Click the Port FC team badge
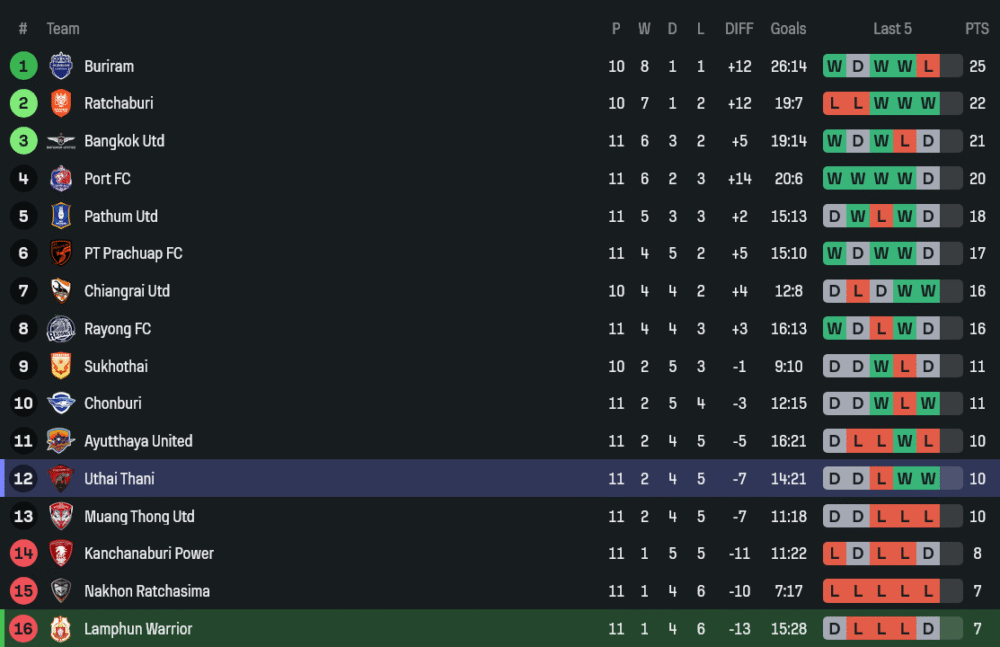This screenshot has height=647, width=1000. click(x=61, y=179)
